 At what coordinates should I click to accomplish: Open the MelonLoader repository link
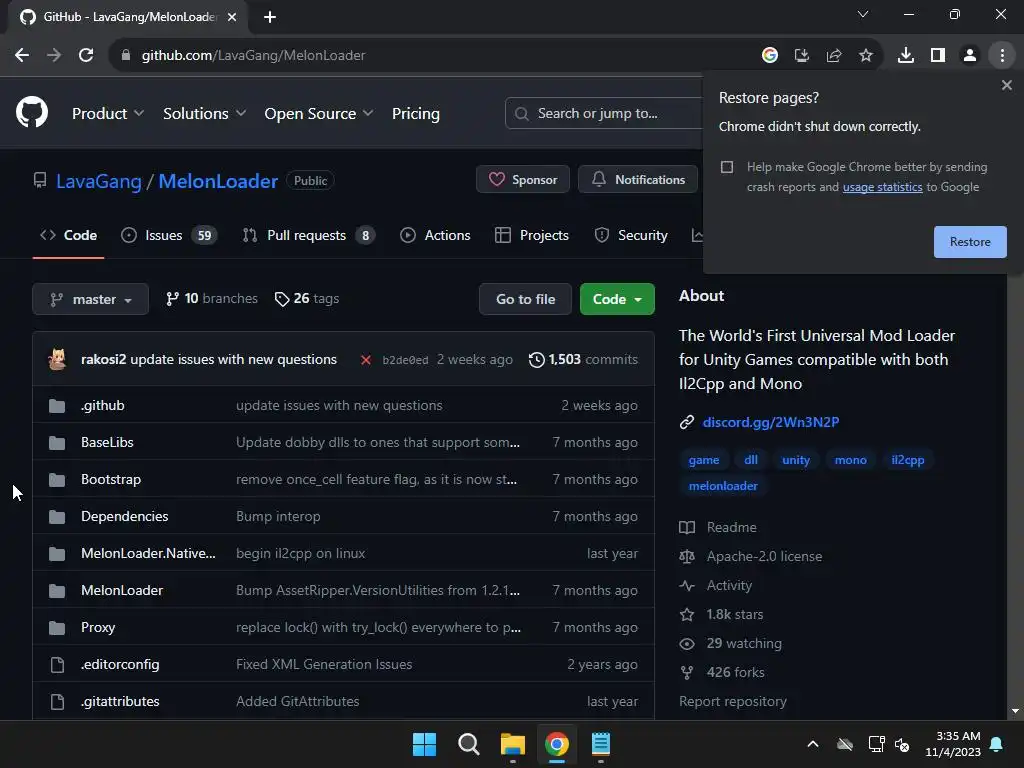click(218, 181)
